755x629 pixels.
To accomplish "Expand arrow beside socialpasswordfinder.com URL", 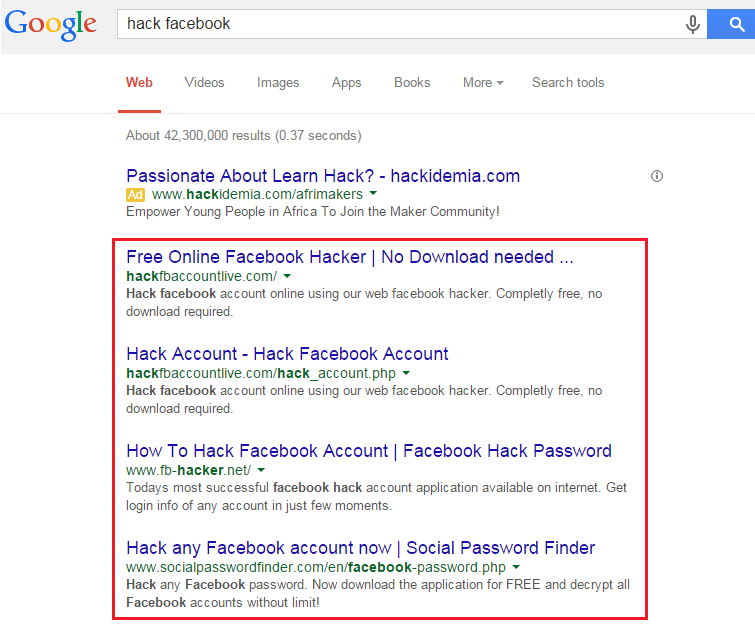I will pos(516,567).
